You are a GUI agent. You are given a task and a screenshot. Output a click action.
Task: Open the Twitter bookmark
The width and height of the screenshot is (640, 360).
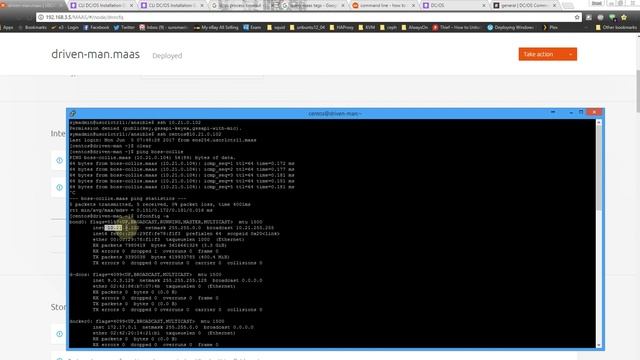[x=124, y=27]
